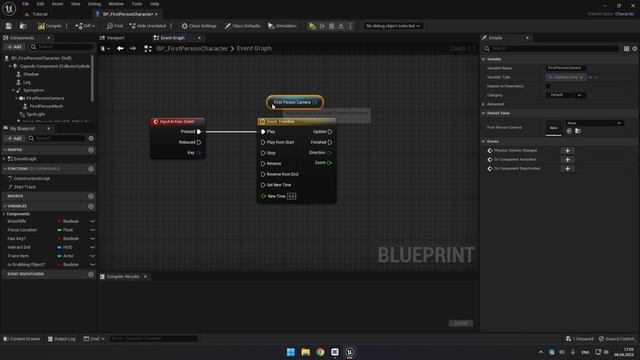Open the Variable Type dropdown
The width and height of the screenshot is (640, 360).
566,77
